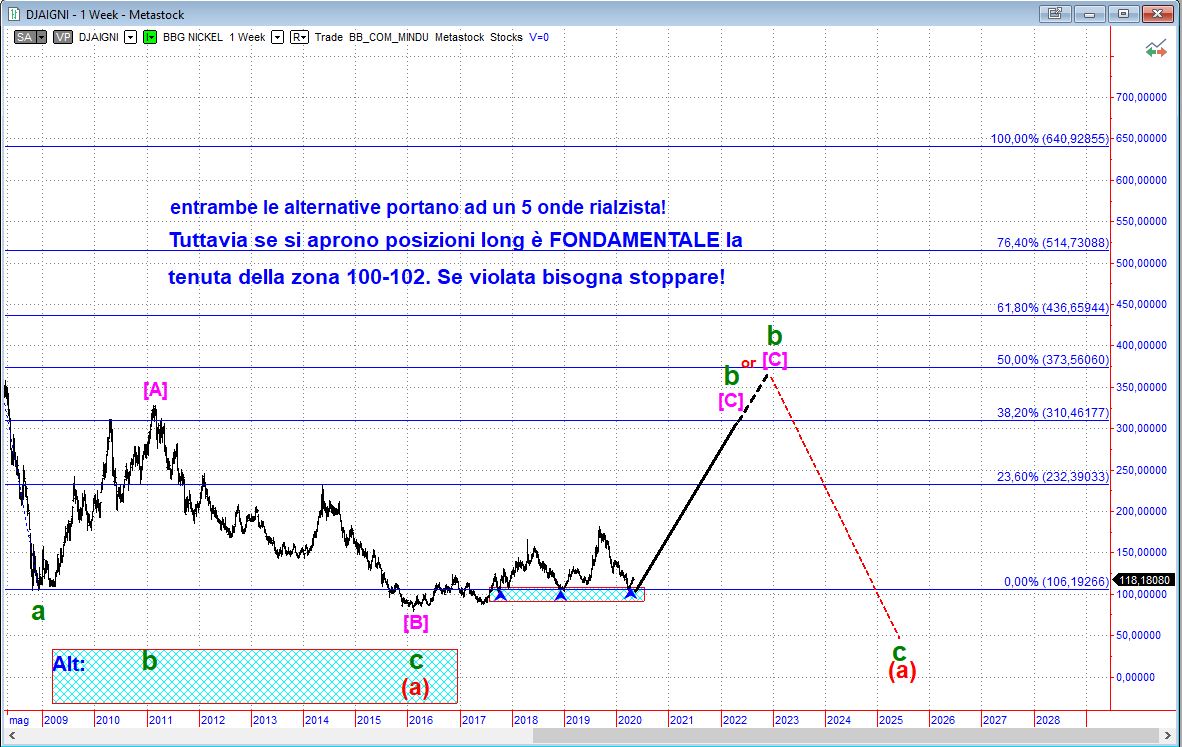The width and height of the screenshot is (1182, 747).
Task: Click the first blue arrow marker near 2017
Action: (500, 595)
